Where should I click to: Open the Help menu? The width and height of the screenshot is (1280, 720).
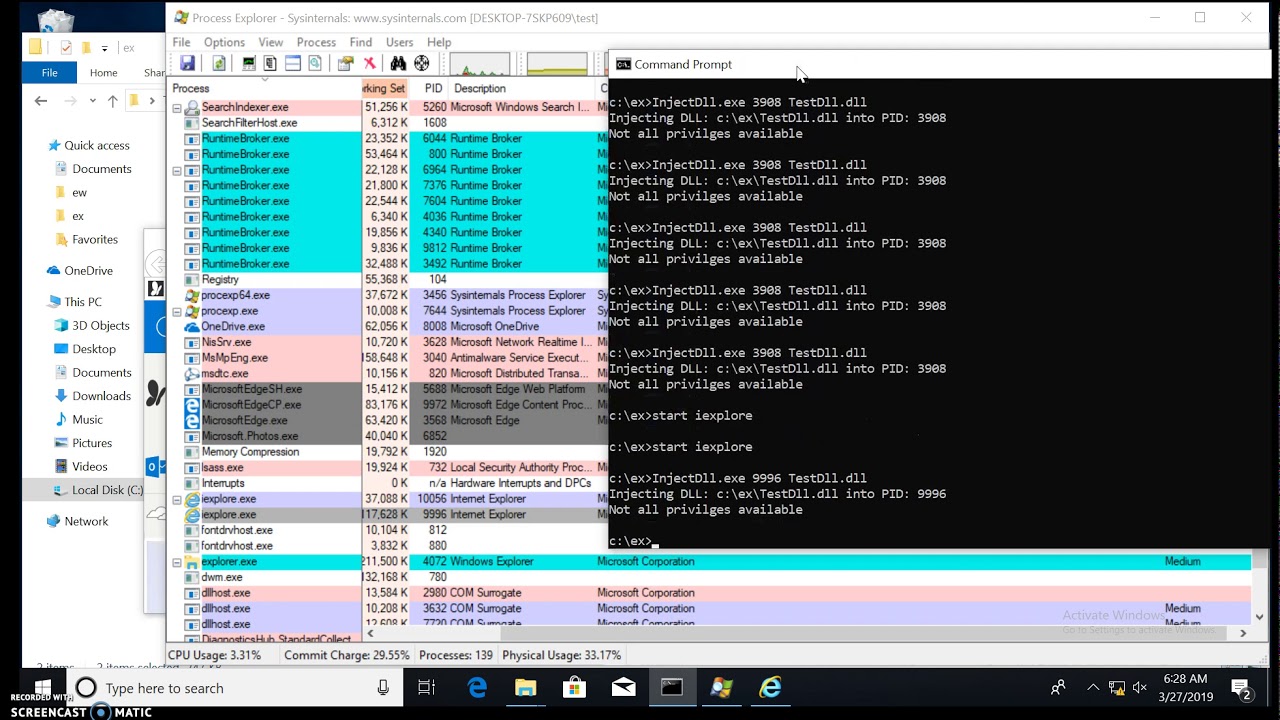439,42
